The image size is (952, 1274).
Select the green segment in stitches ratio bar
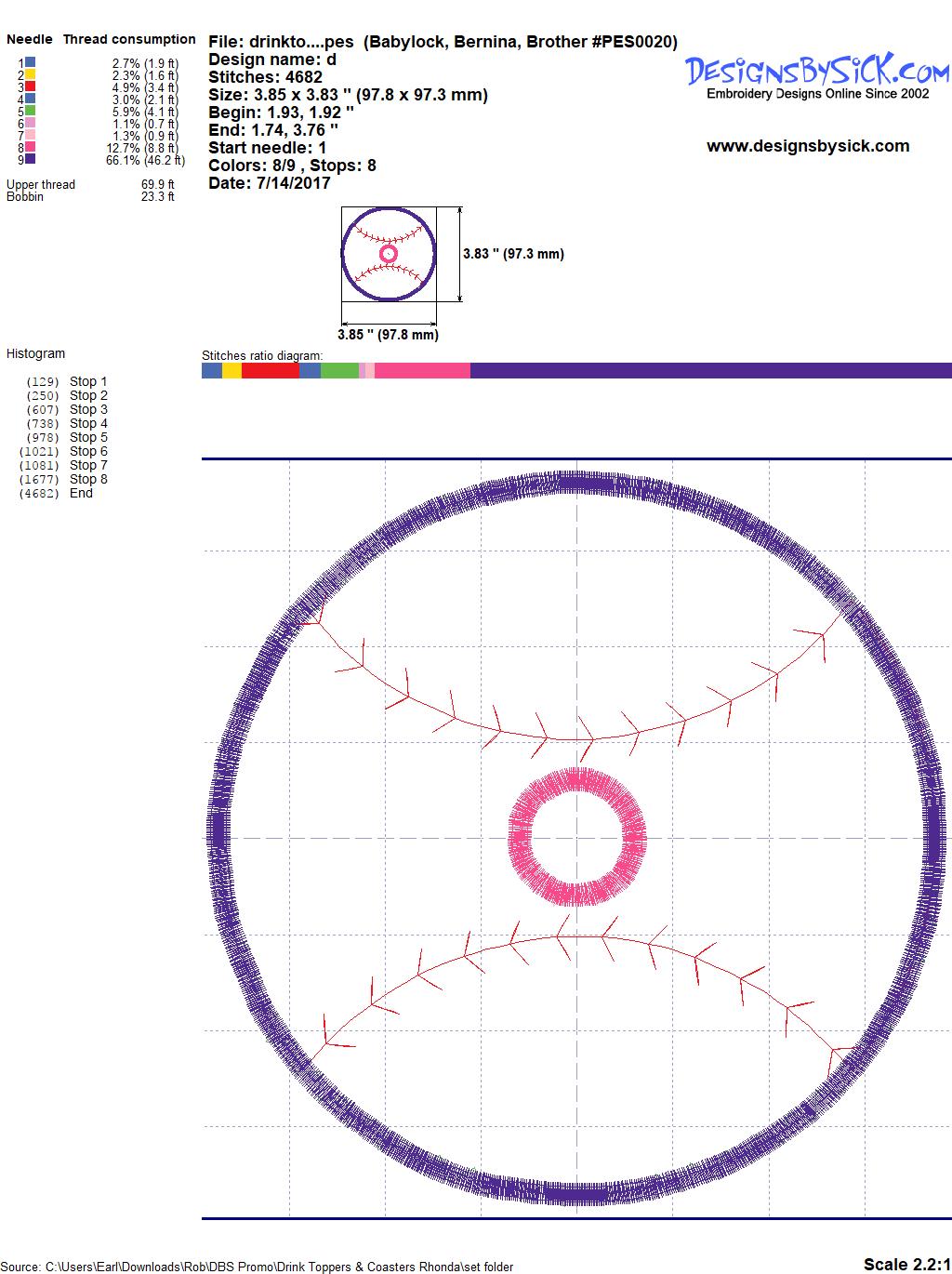pyautogui.click(x=339, y=371)
